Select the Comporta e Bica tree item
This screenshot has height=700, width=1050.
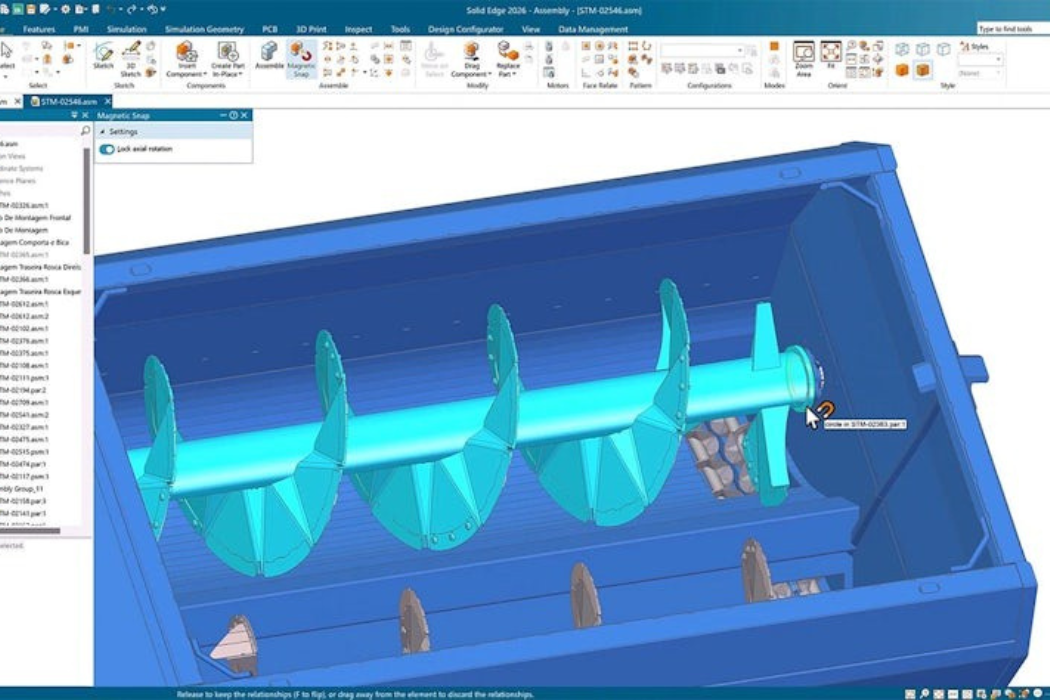[x=35, y=242]
